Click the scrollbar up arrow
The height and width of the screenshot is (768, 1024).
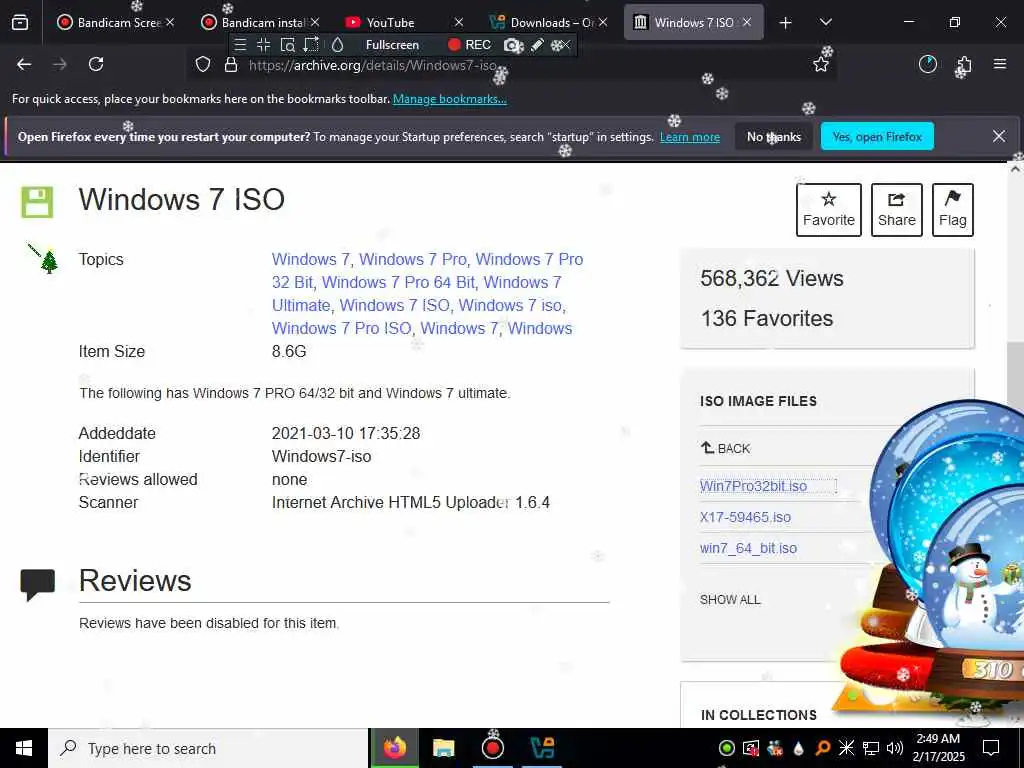click(x=1016, y=168)
